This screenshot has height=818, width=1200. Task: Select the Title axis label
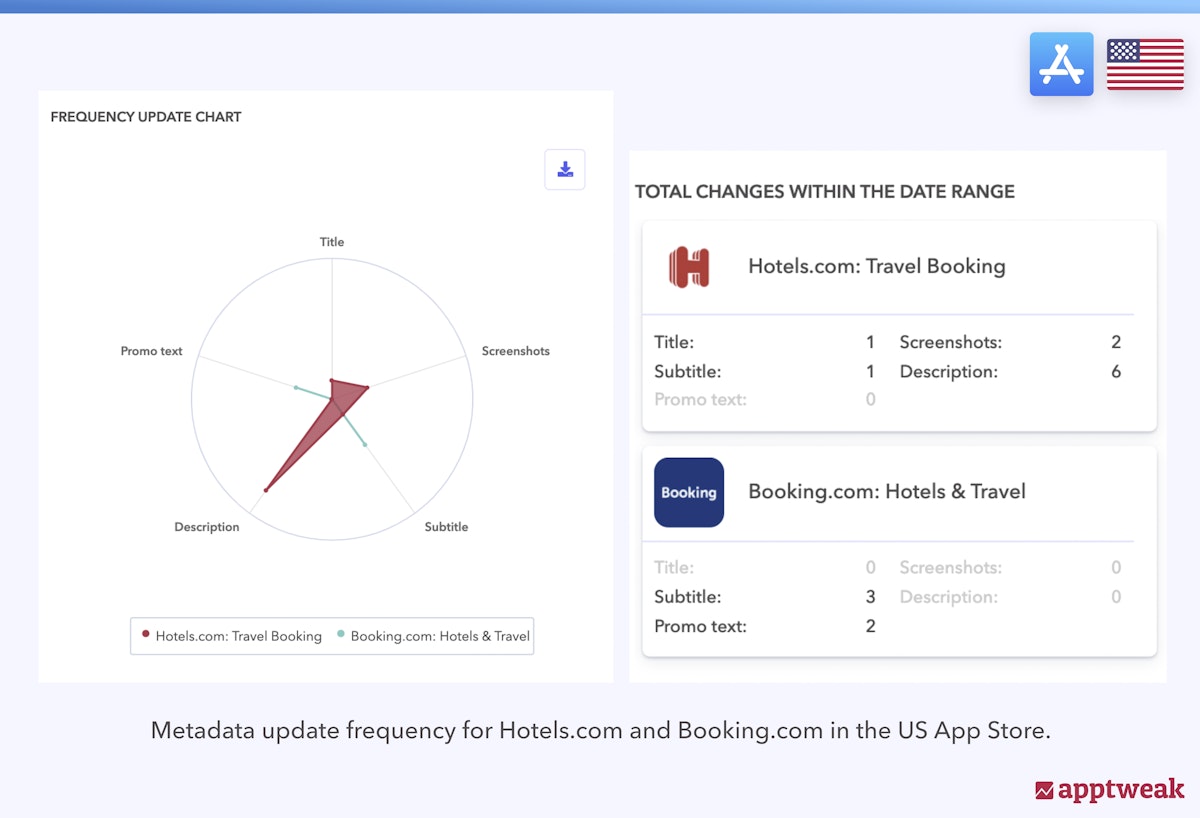pyautogui.click(x=332, y=242)
